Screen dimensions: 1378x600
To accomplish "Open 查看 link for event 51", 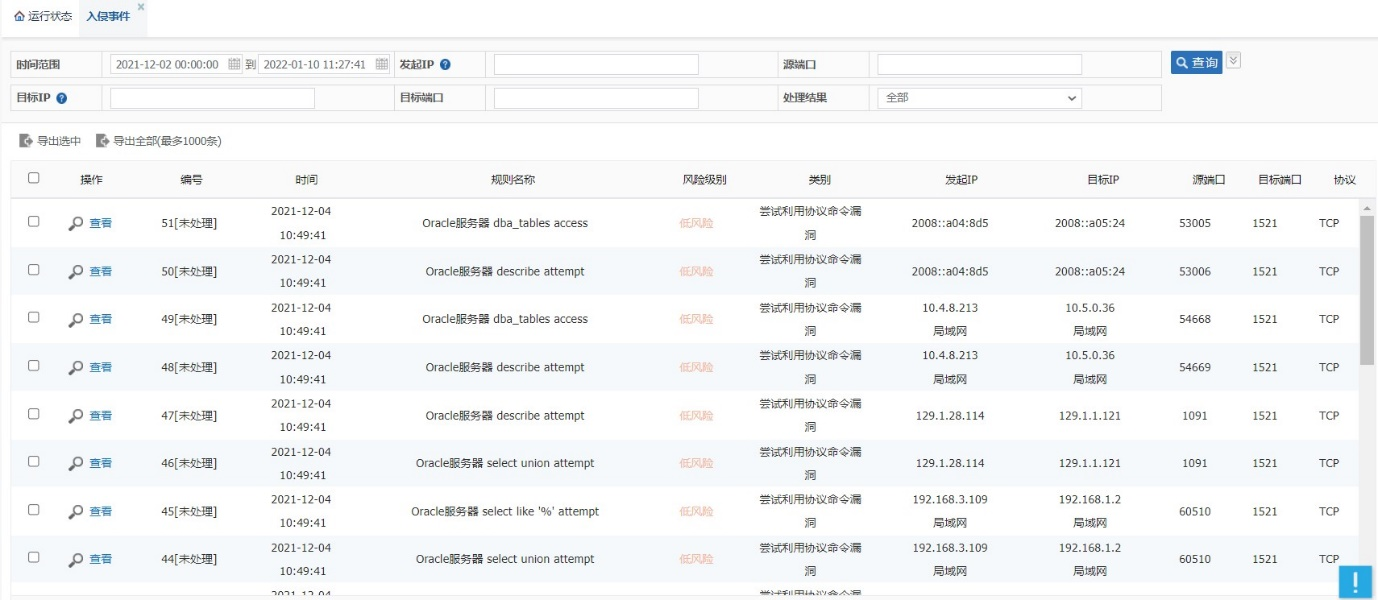I will pos(101,224).
